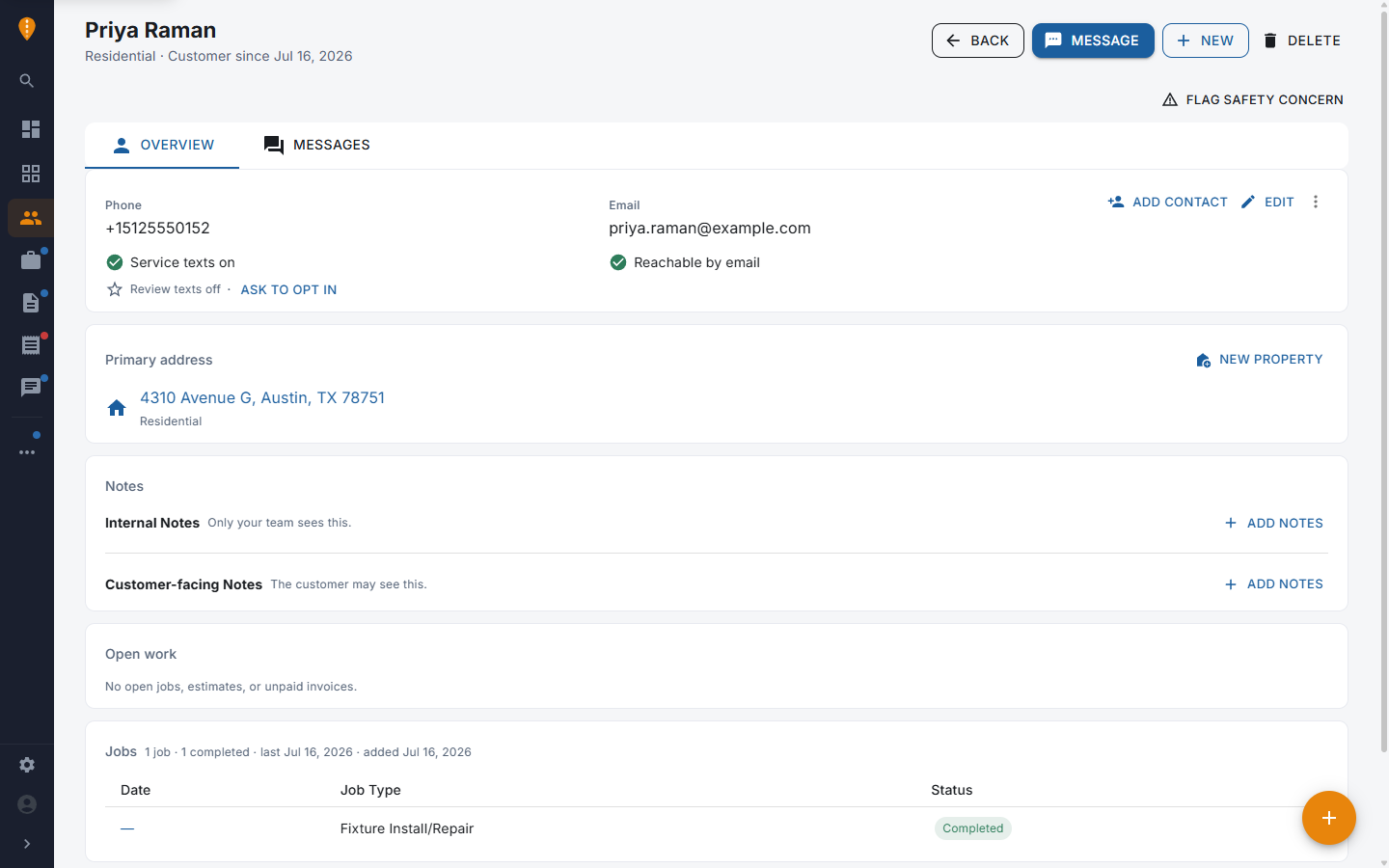Click the home icon beside primary address
Viewport: 1389px width, 868px height.
coord(117,408)
